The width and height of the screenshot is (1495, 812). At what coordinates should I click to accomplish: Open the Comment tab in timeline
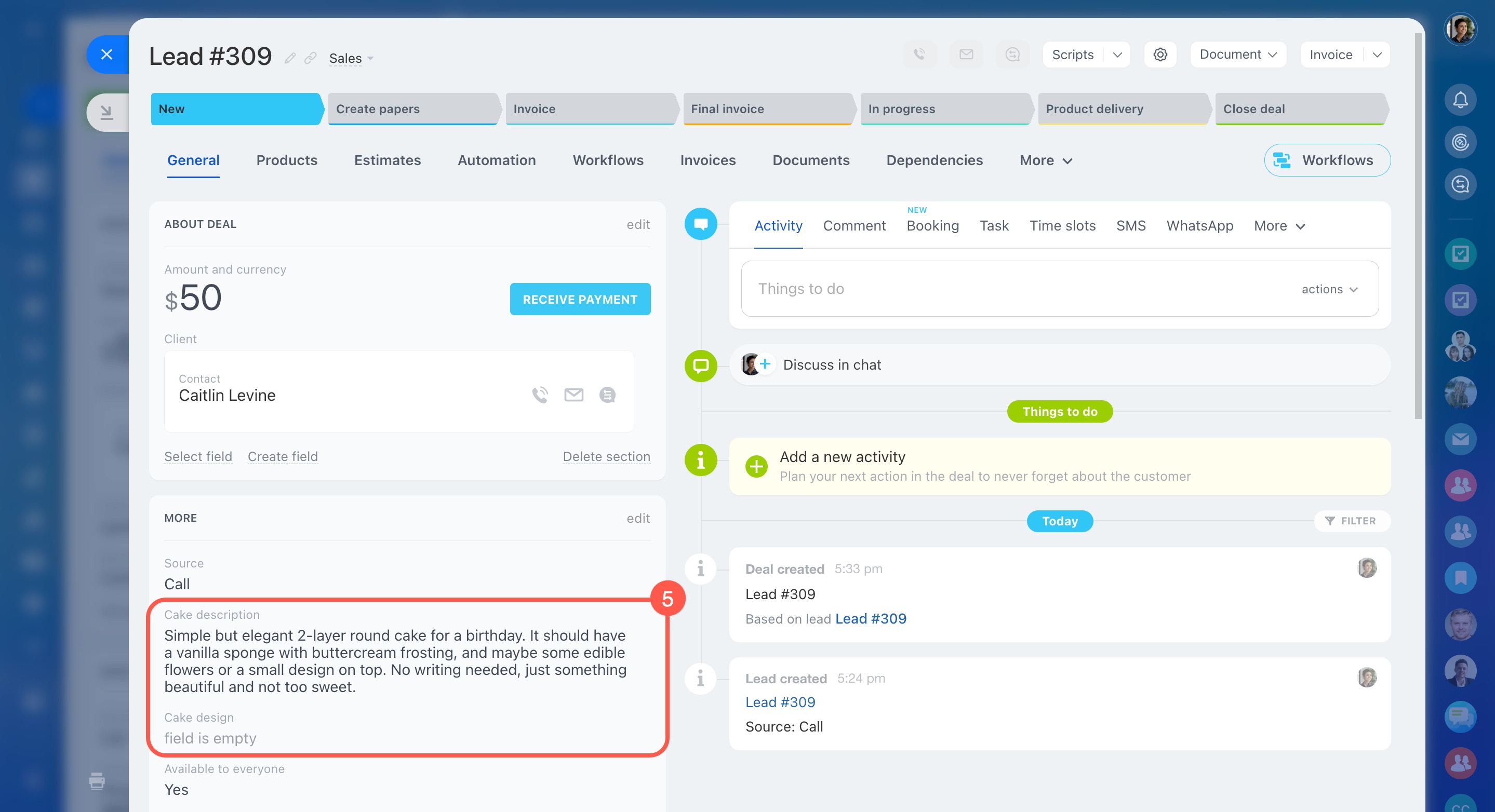[x=853, y=226]
